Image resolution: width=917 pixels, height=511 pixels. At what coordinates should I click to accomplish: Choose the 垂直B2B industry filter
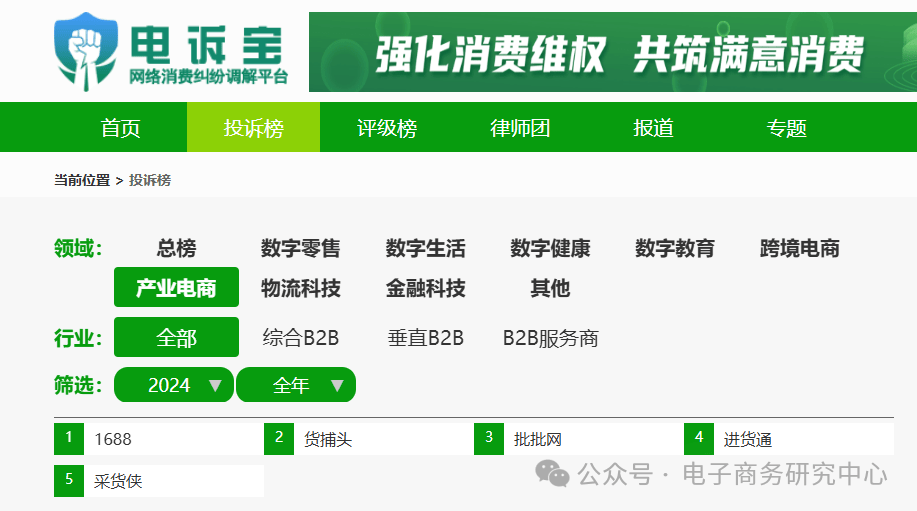coord(426,338)
